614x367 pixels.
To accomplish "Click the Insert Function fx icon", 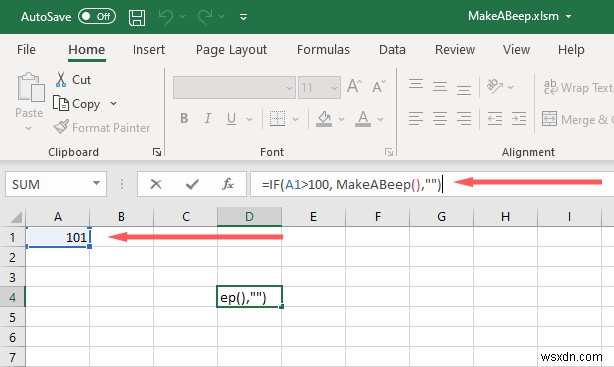I will pyautogui.click(x=228, y=184).
